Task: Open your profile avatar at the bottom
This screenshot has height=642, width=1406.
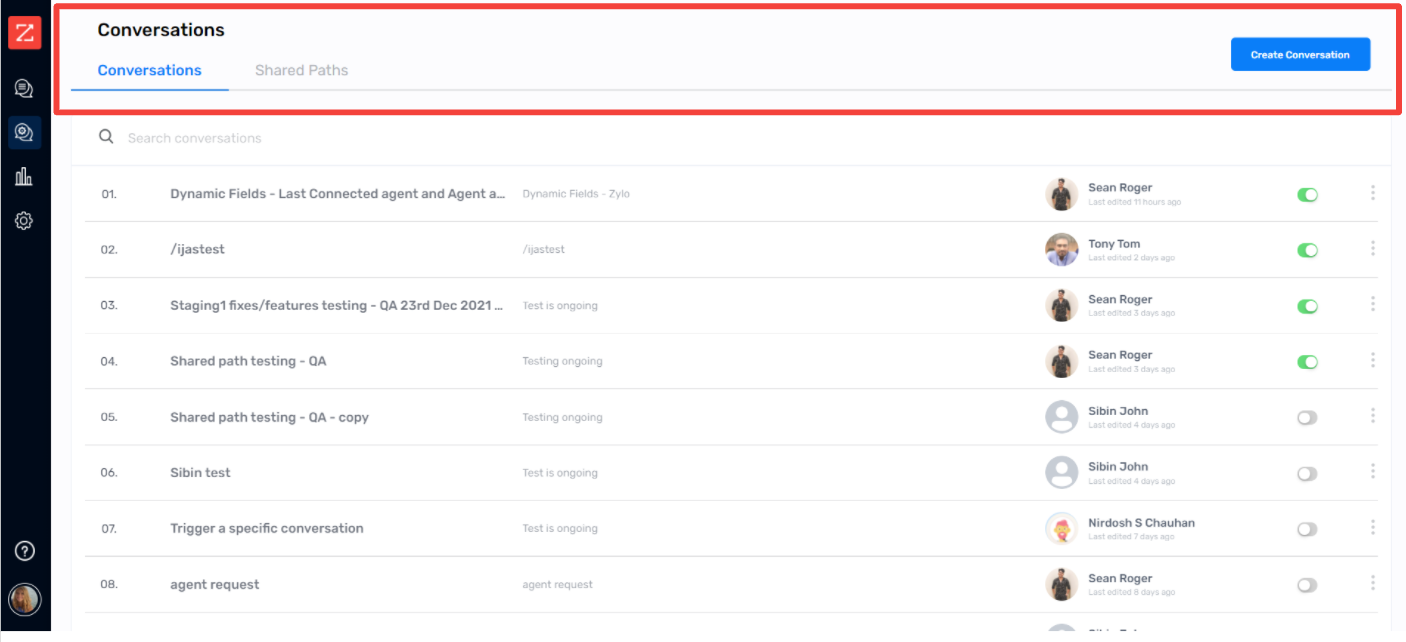Action: pyautogui.click(x=25, y=599)
